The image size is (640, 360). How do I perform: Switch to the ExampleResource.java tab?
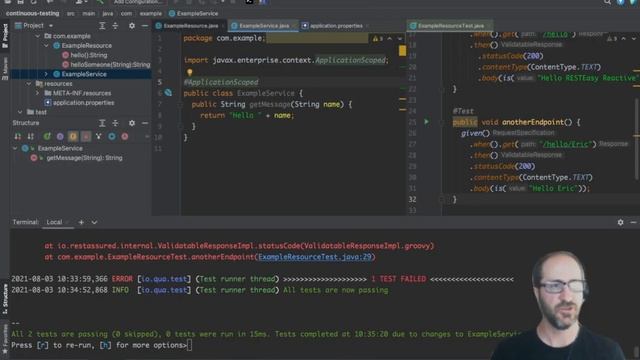(x=190, y=26)
